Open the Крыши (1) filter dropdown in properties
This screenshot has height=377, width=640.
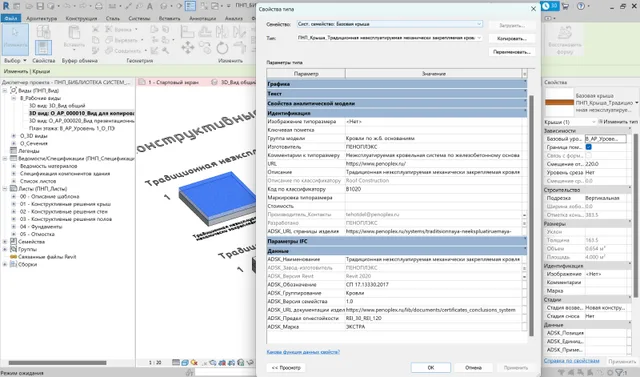pyautogui.click(x=593, y=122)
